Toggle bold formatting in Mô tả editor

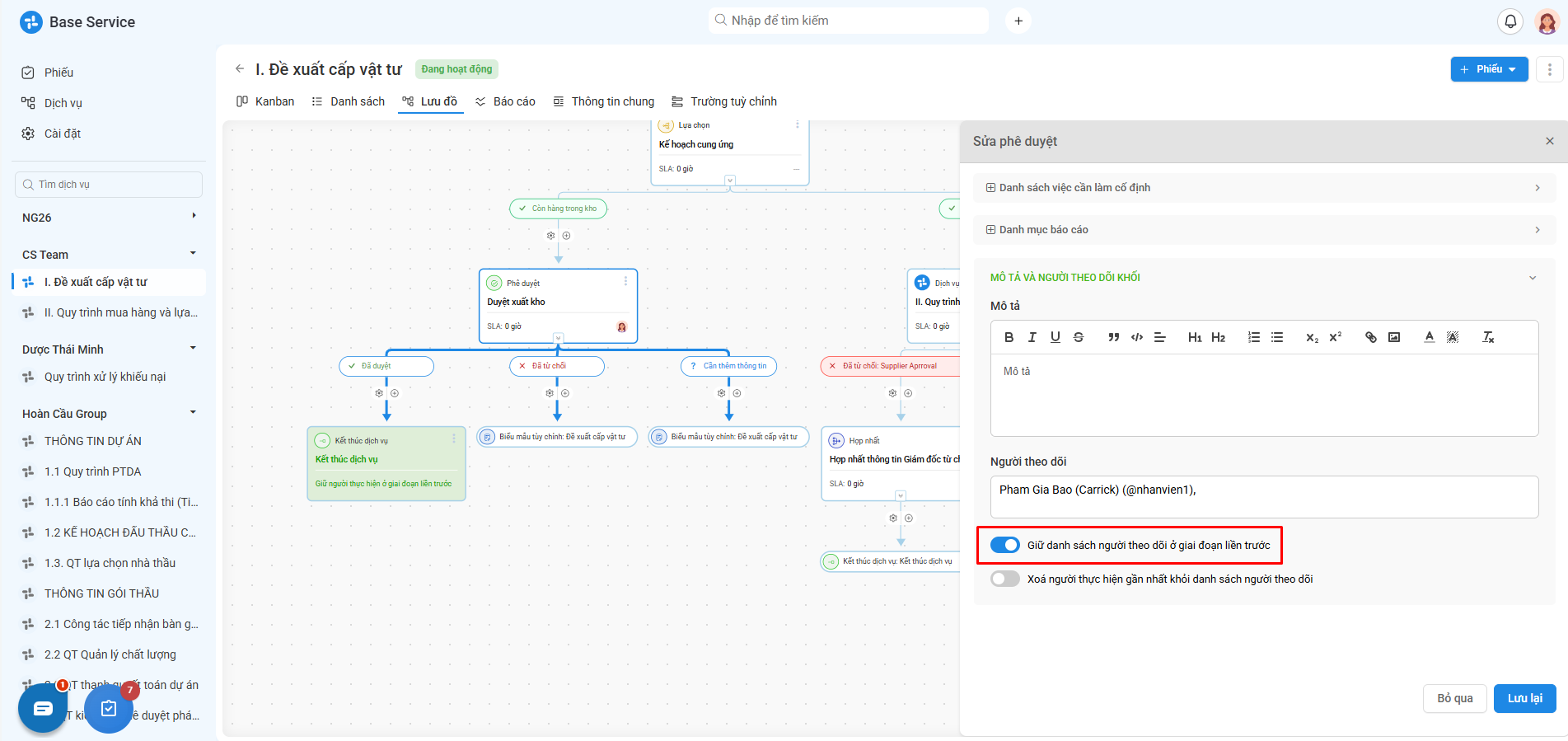(x=1009, y=337)
